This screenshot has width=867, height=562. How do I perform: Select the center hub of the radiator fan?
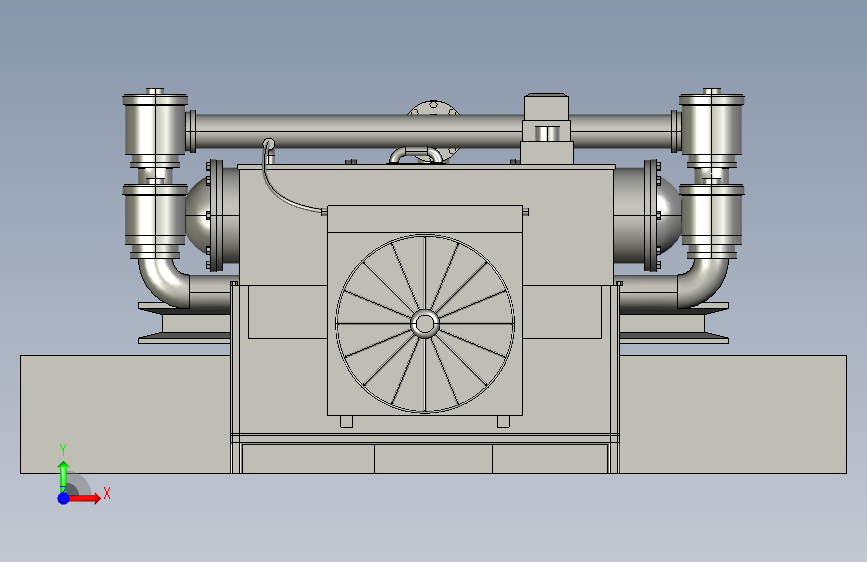425,324
